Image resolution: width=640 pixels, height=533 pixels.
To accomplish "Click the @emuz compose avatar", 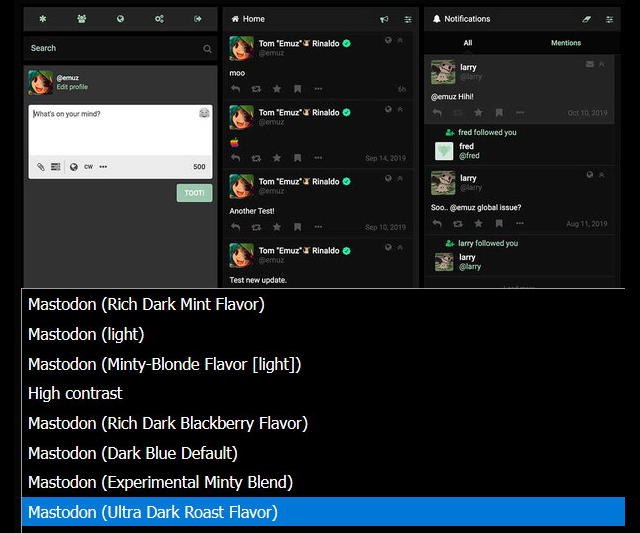I will [40, 82].
